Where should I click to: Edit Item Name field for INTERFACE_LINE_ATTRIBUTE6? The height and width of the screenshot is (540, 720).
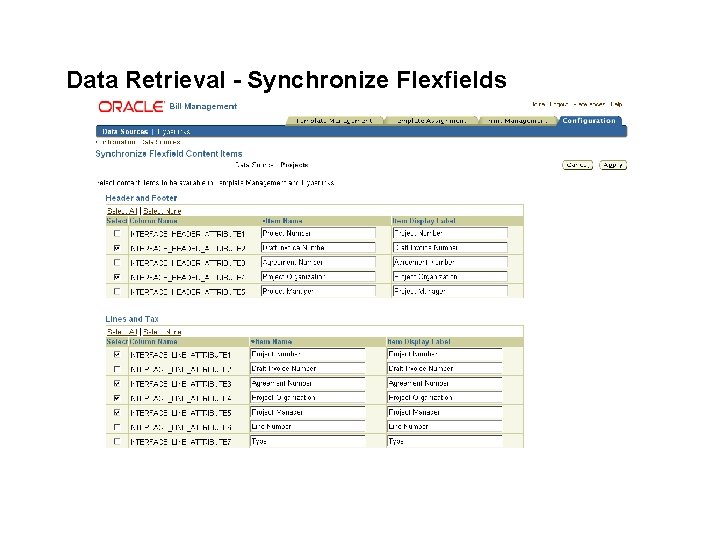tap(308, 426)
